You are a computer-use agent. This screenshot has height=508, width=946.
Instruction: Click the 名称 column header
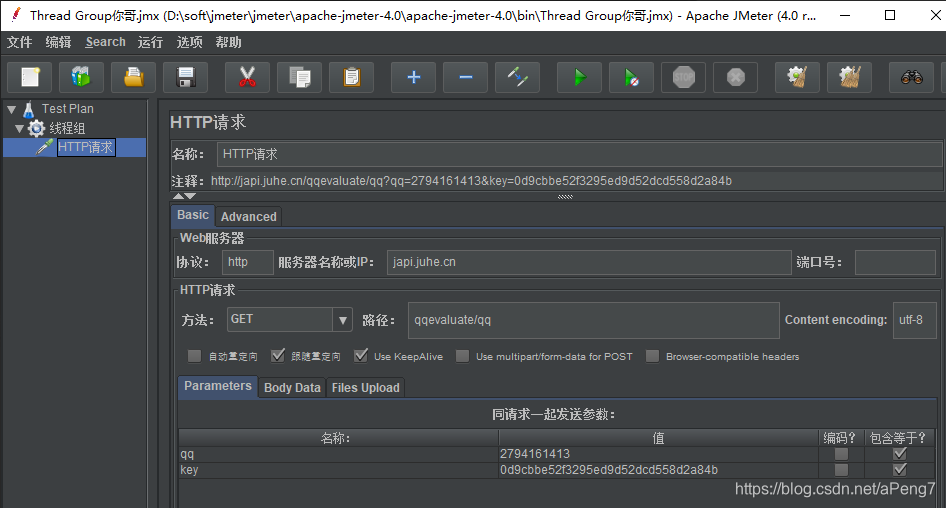pyautogui.click(x=338, y=438)
